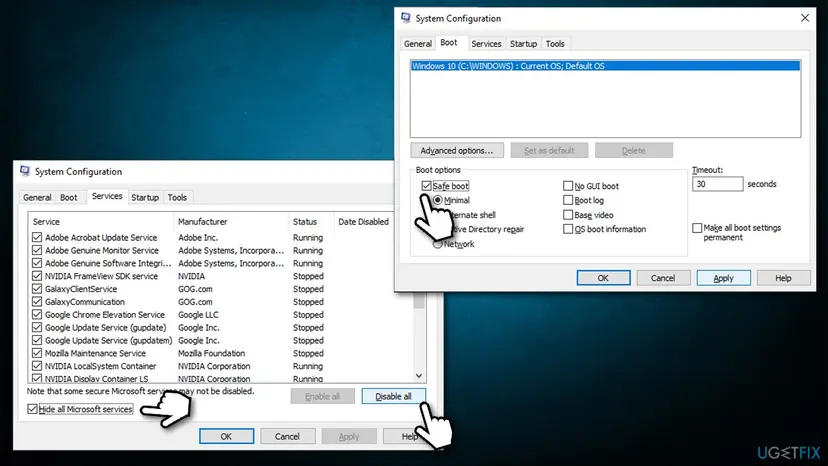Select the Network safe boot radio

click(x=438, y=244)
